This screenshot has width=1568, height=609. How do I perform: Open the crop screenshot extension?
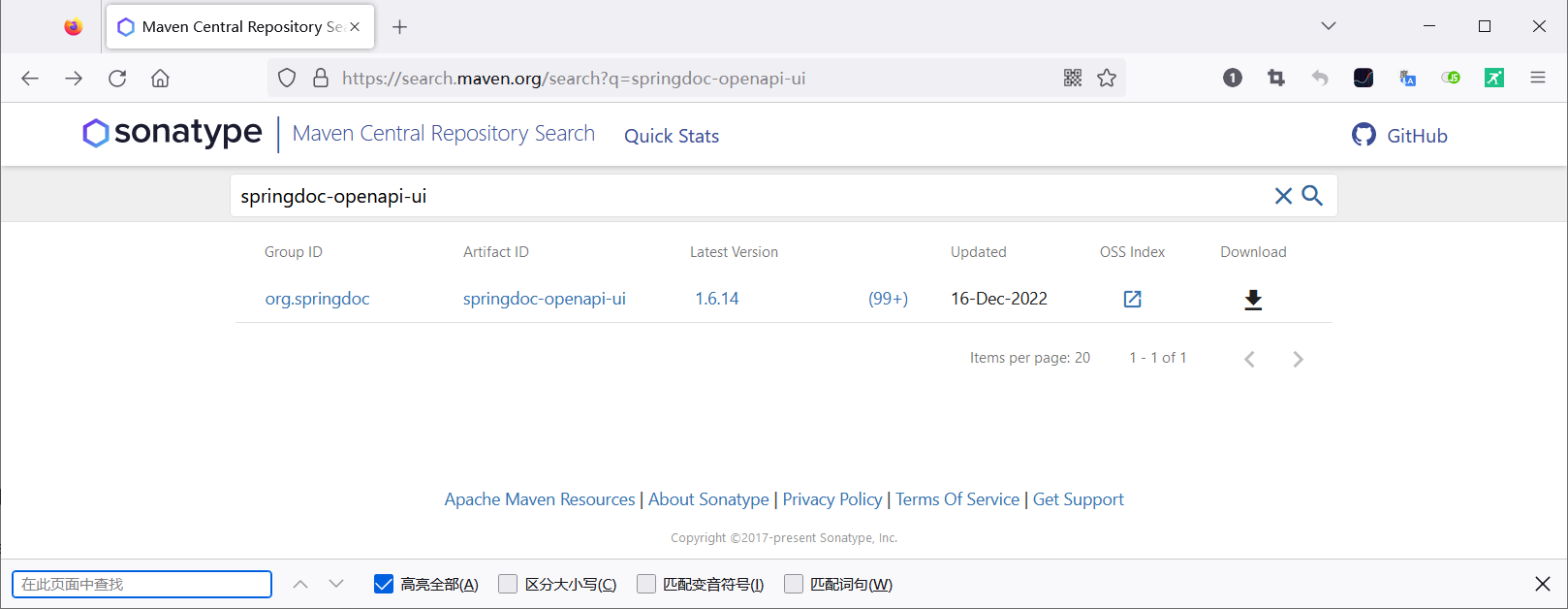pyautogui.click(x=1276, y=79)
